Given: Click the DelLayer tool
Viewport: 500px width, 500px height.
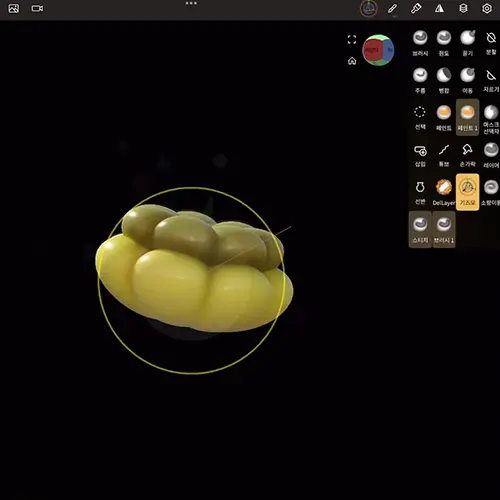Looking at the screenshot, I should [444, 192].
